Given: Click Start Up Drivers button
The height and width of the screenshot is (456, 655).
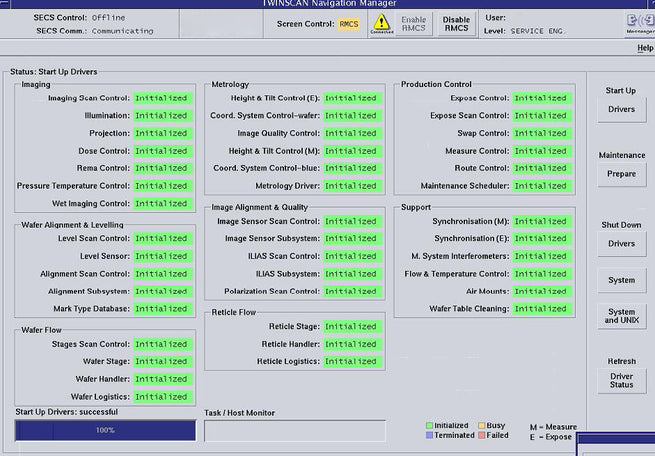Looking at the screenshot, I should coord(621,109).
